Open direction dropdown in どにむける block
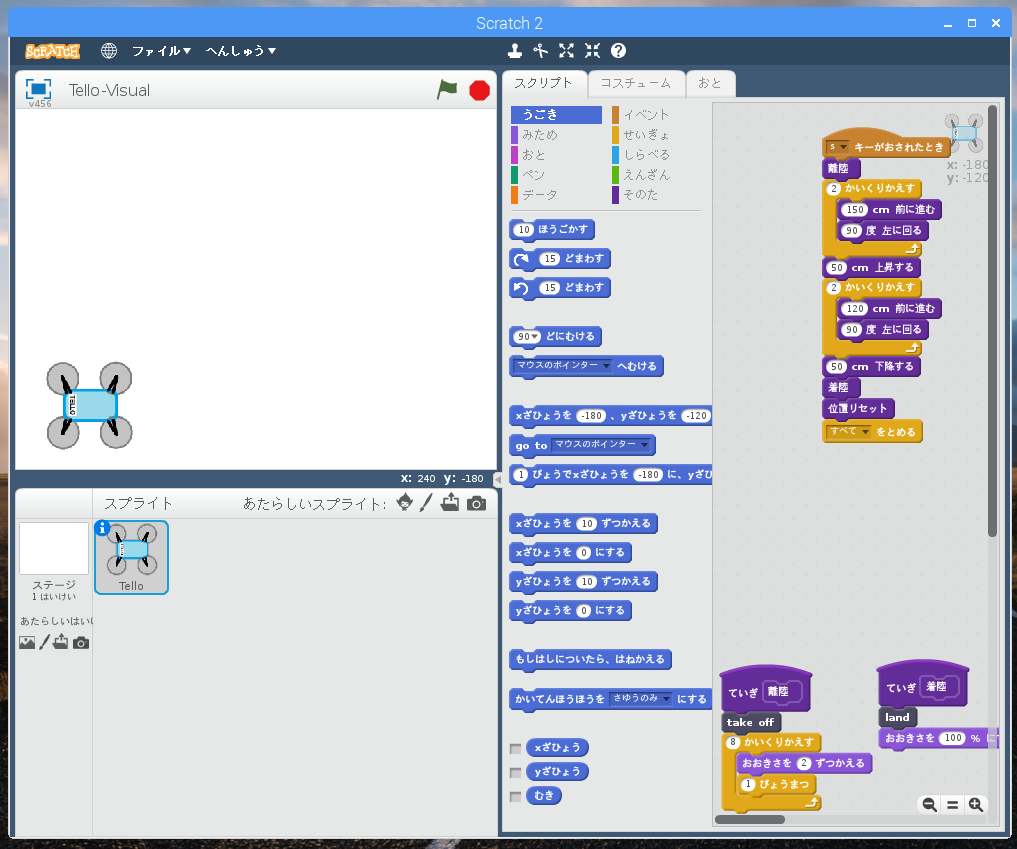This screenshot has height=849, width=1017. click(535, 337)
